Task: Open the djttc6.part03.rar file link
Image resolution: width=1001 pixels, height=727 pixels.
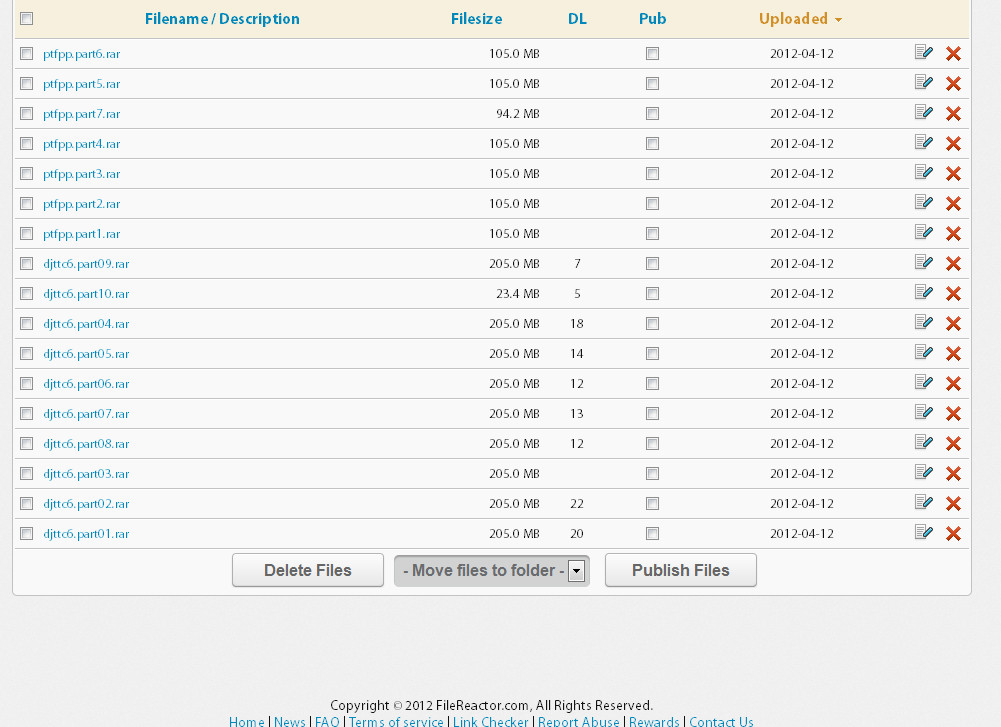Action: pyautogui.click(x=86, y=474)
